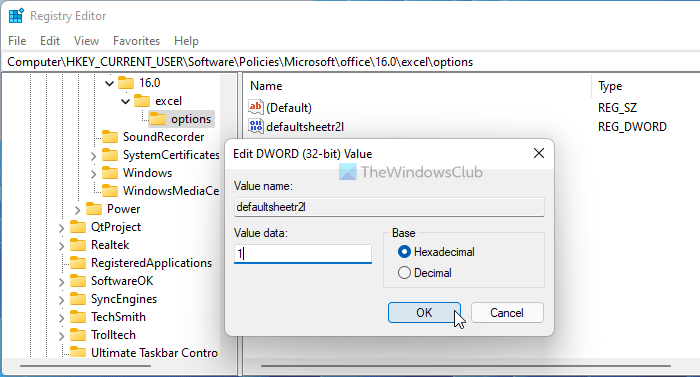This screenshot has width=700, height=377.
Task: Expand the QtProject tree node
Action: click(x=61, y=228)
